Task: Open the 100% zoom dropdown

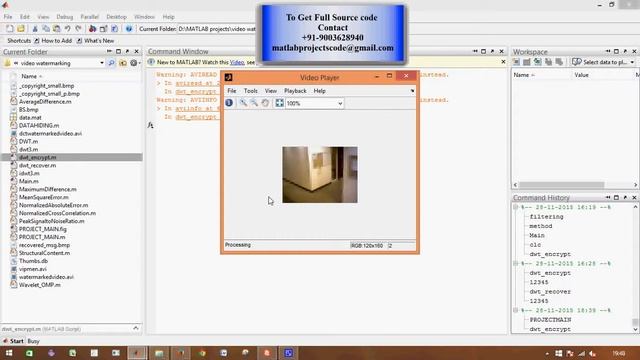Action: point(340,104)
